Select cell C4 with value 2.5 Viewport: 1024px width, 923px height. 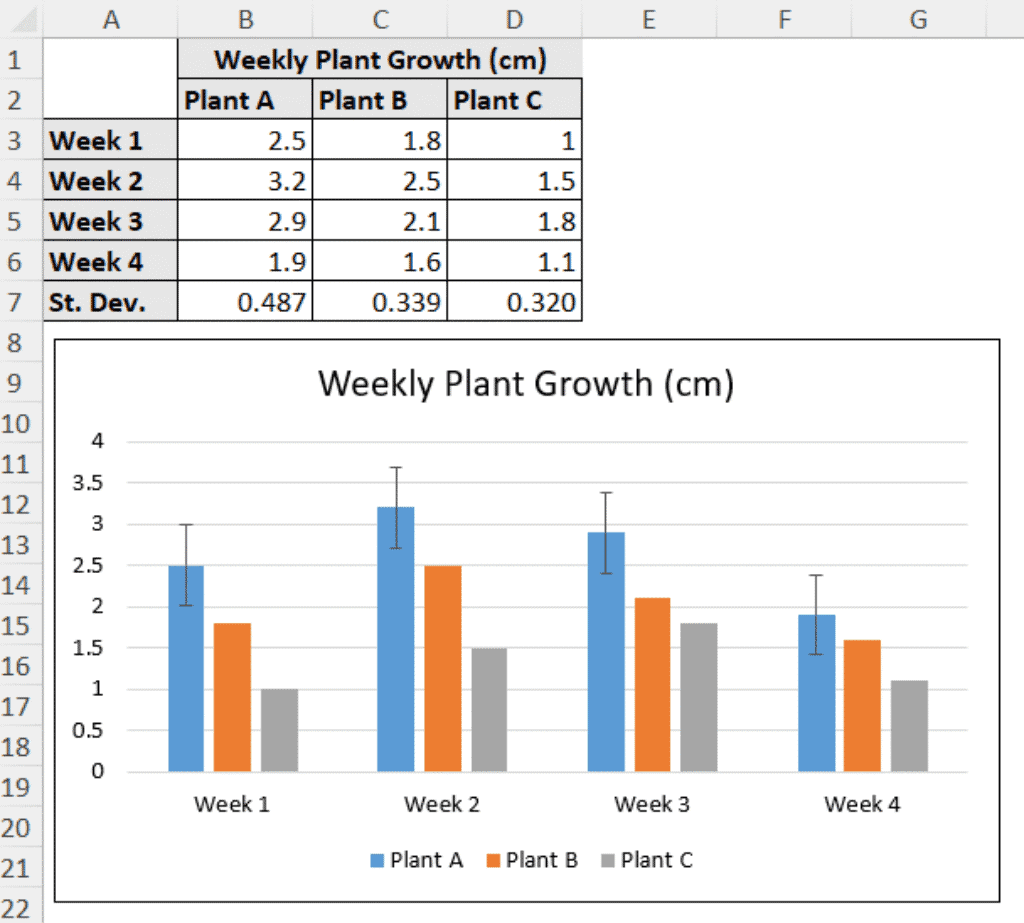tap(379, 182)
